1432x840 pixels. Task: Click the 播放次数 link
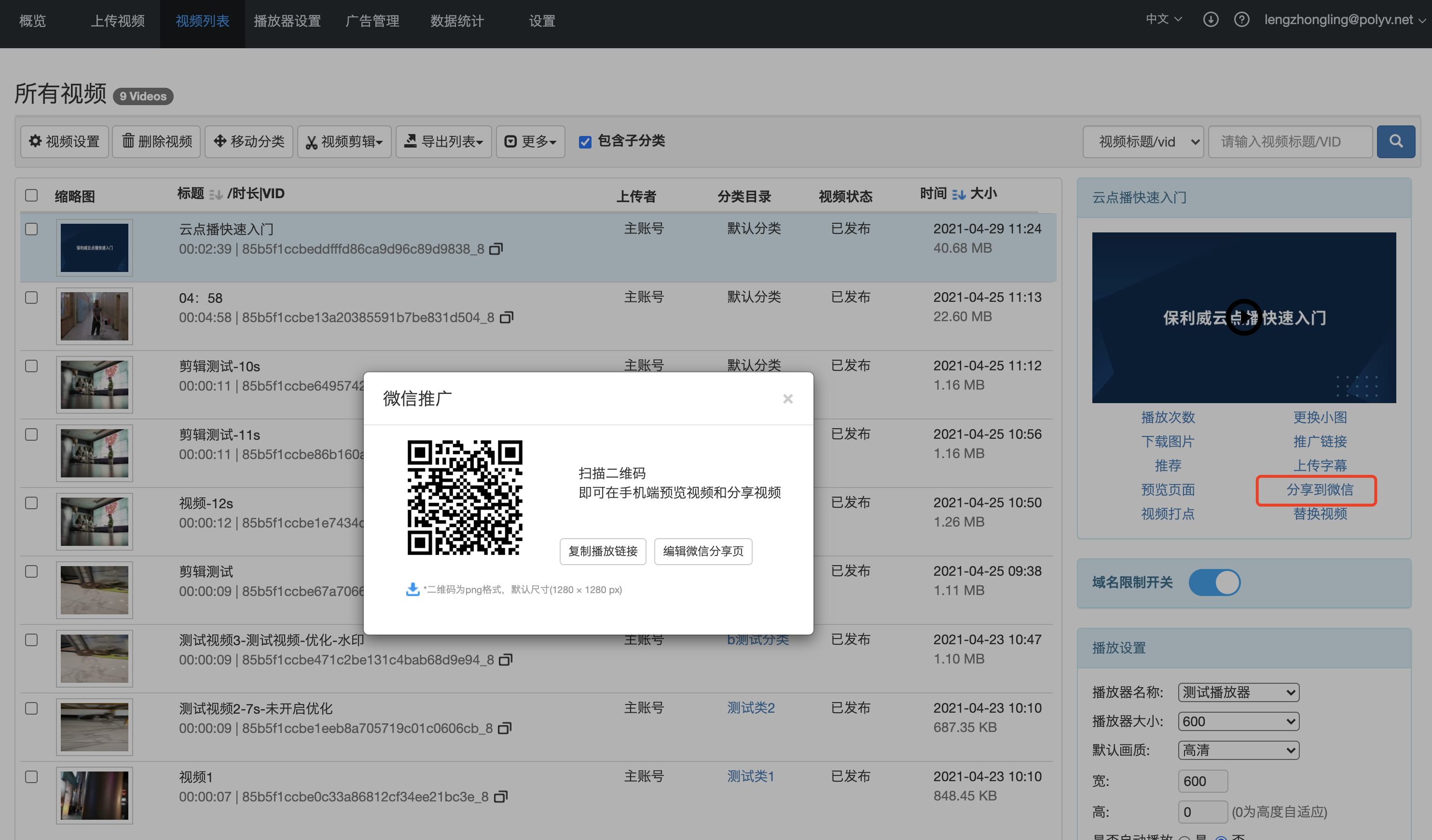click(x=1168, y=418)
